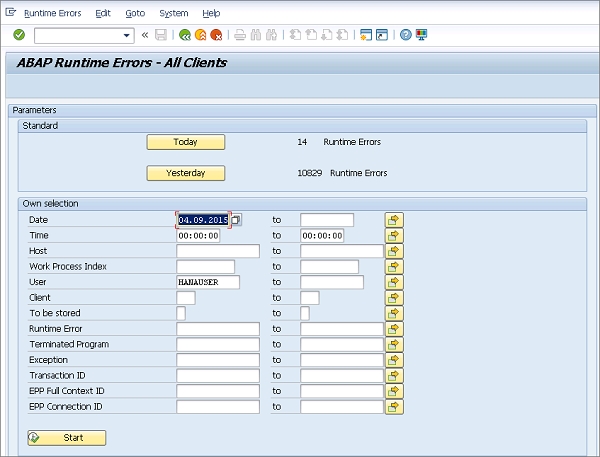
Task: Click the red Cancel icon in toolbar
Action: 216,35
